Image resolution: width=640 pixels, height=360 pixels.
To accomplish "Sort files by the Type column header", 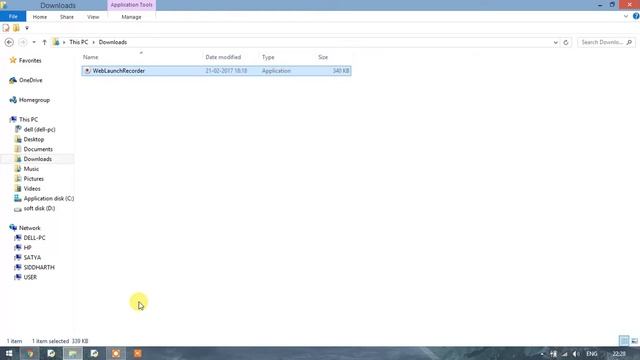I will [268, 57].
